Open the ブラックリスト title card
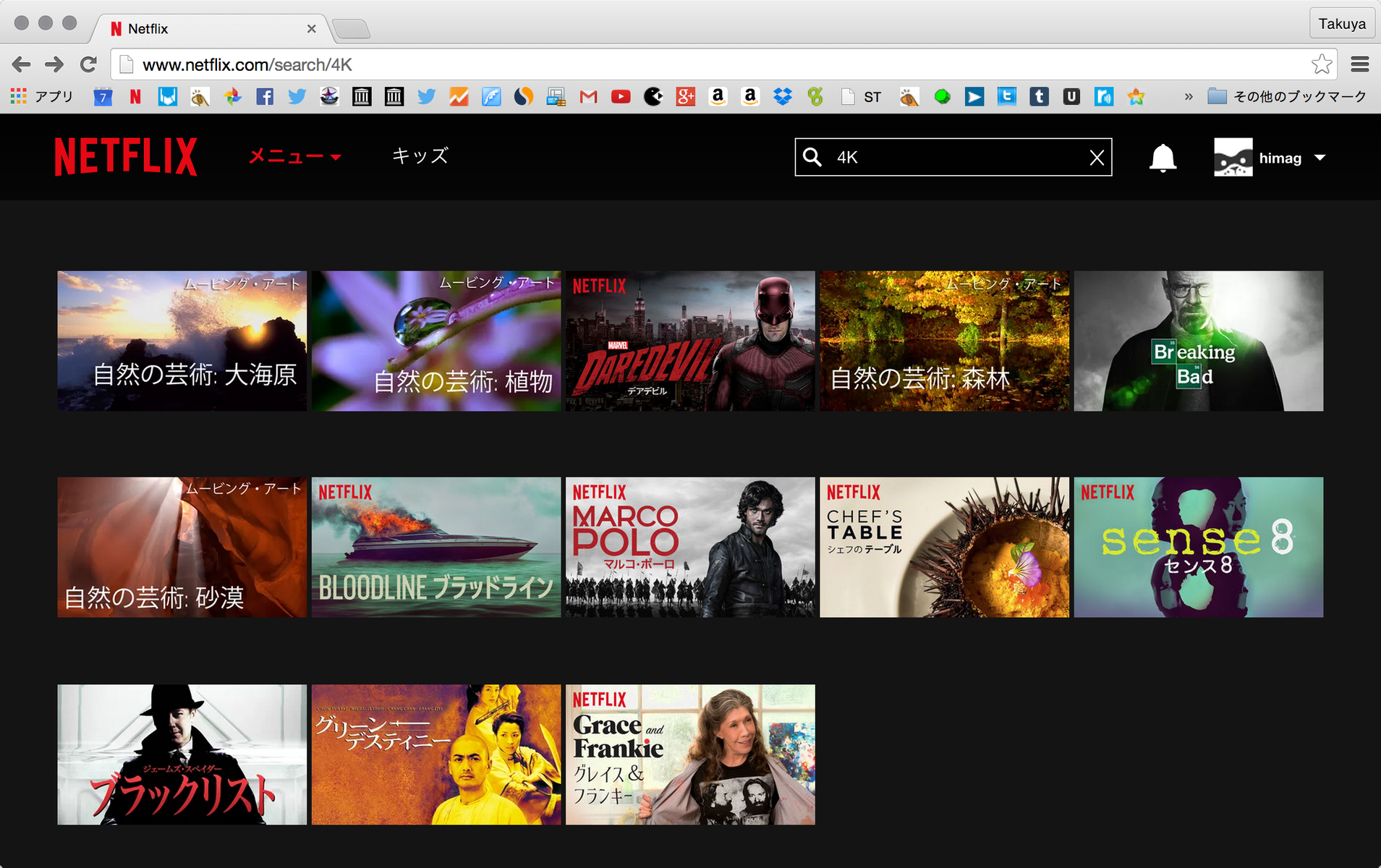This screenshot has width=1381, height=868. pos(182,754)
